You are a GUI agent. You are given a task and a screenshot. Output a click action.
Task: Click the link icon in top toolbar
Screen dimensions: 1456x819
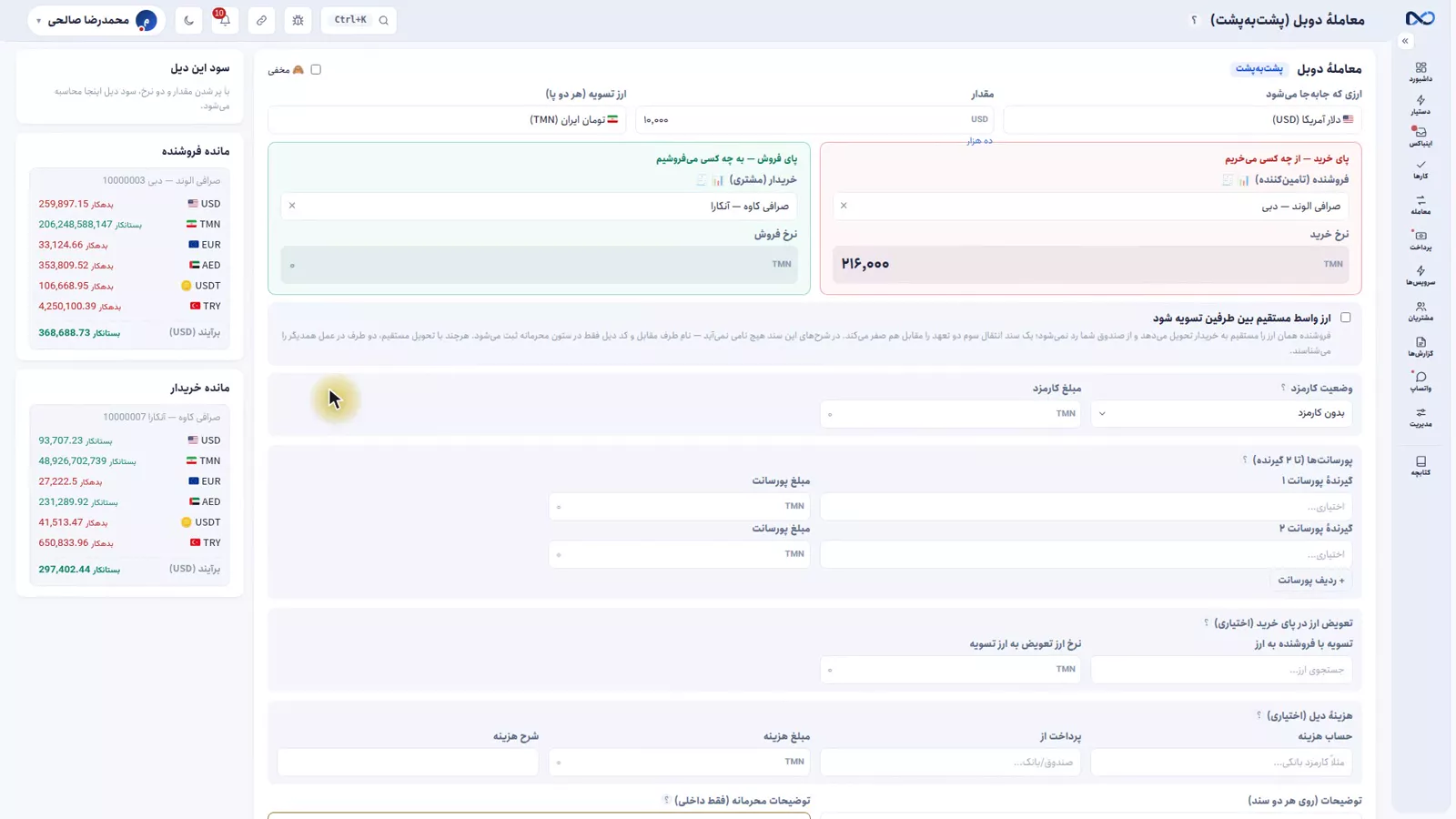tap(261, 20)
